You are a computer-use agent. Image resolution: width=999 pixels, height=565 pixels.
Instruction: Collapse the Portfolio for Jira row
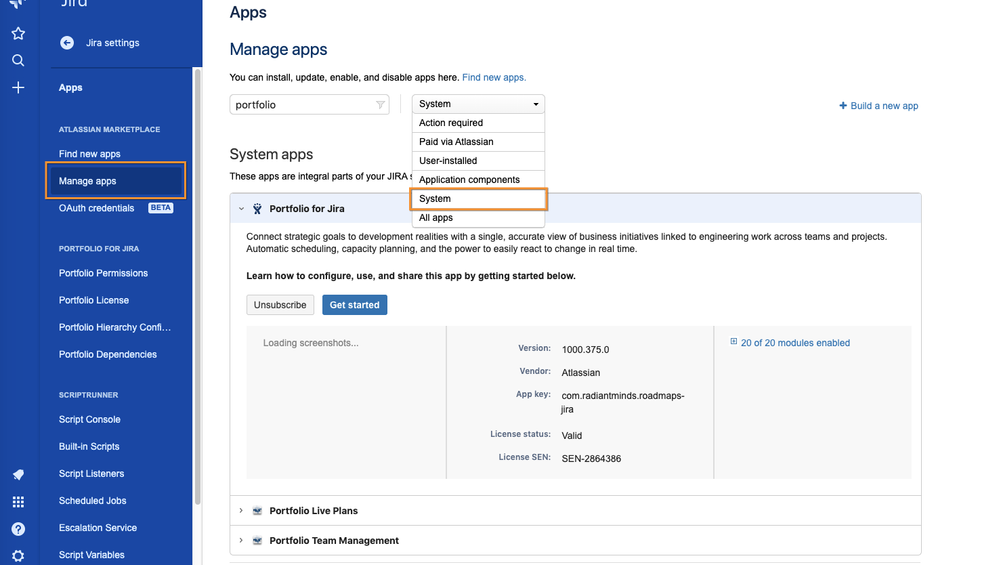[241, 209]
